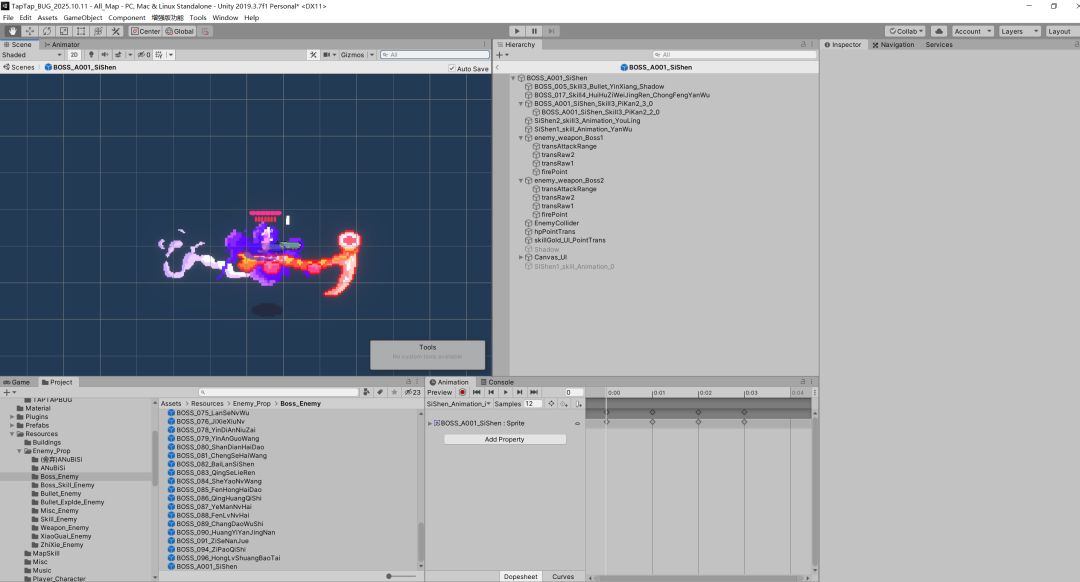Image resolution: width=1080 pixels, height=582 pixels.
Task: Select the Rotate tool in the toolbar
Action: 47,31
